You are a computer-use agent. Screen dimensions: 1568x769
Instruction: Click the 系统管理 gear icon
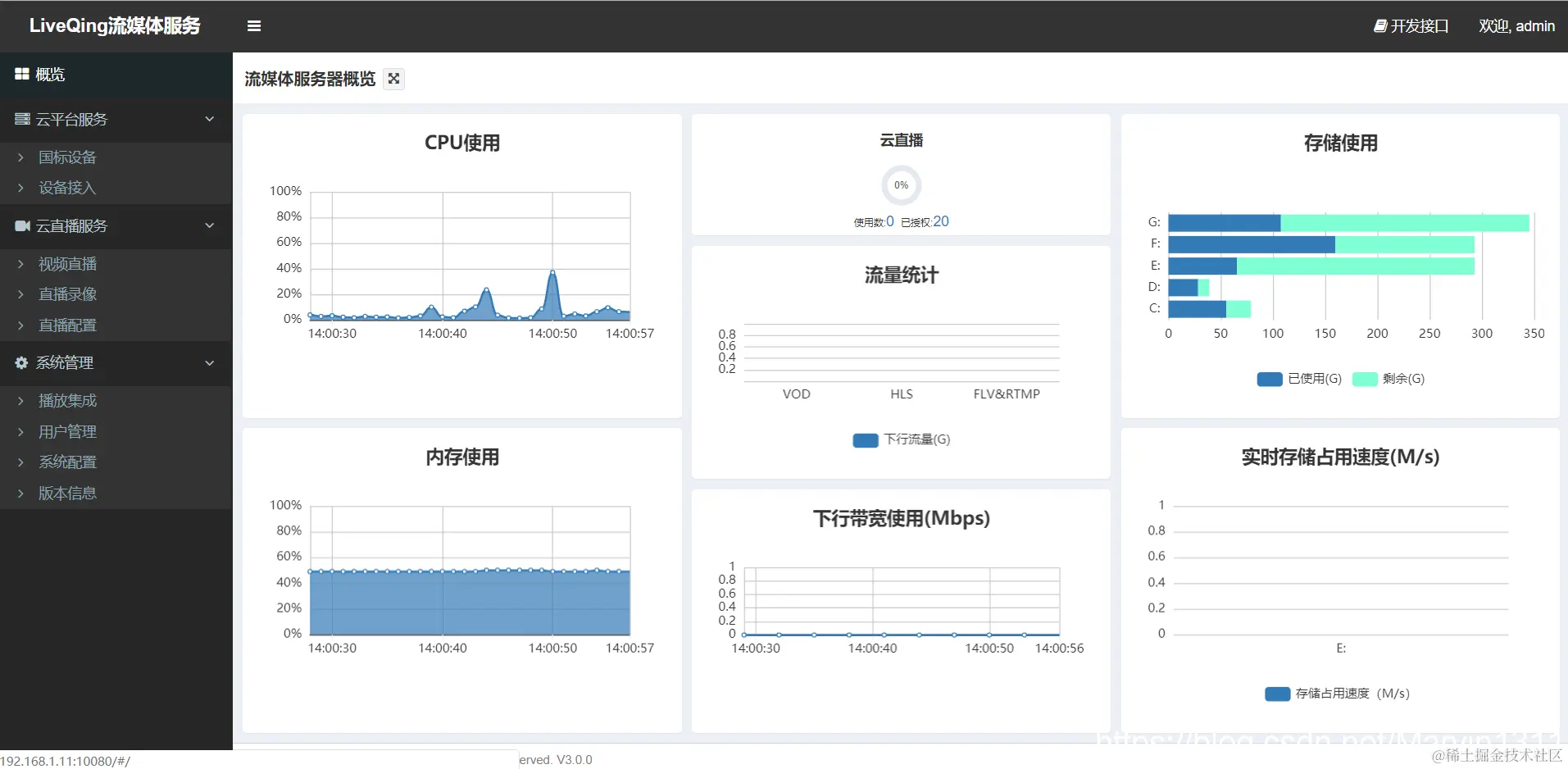coord(21,362)
